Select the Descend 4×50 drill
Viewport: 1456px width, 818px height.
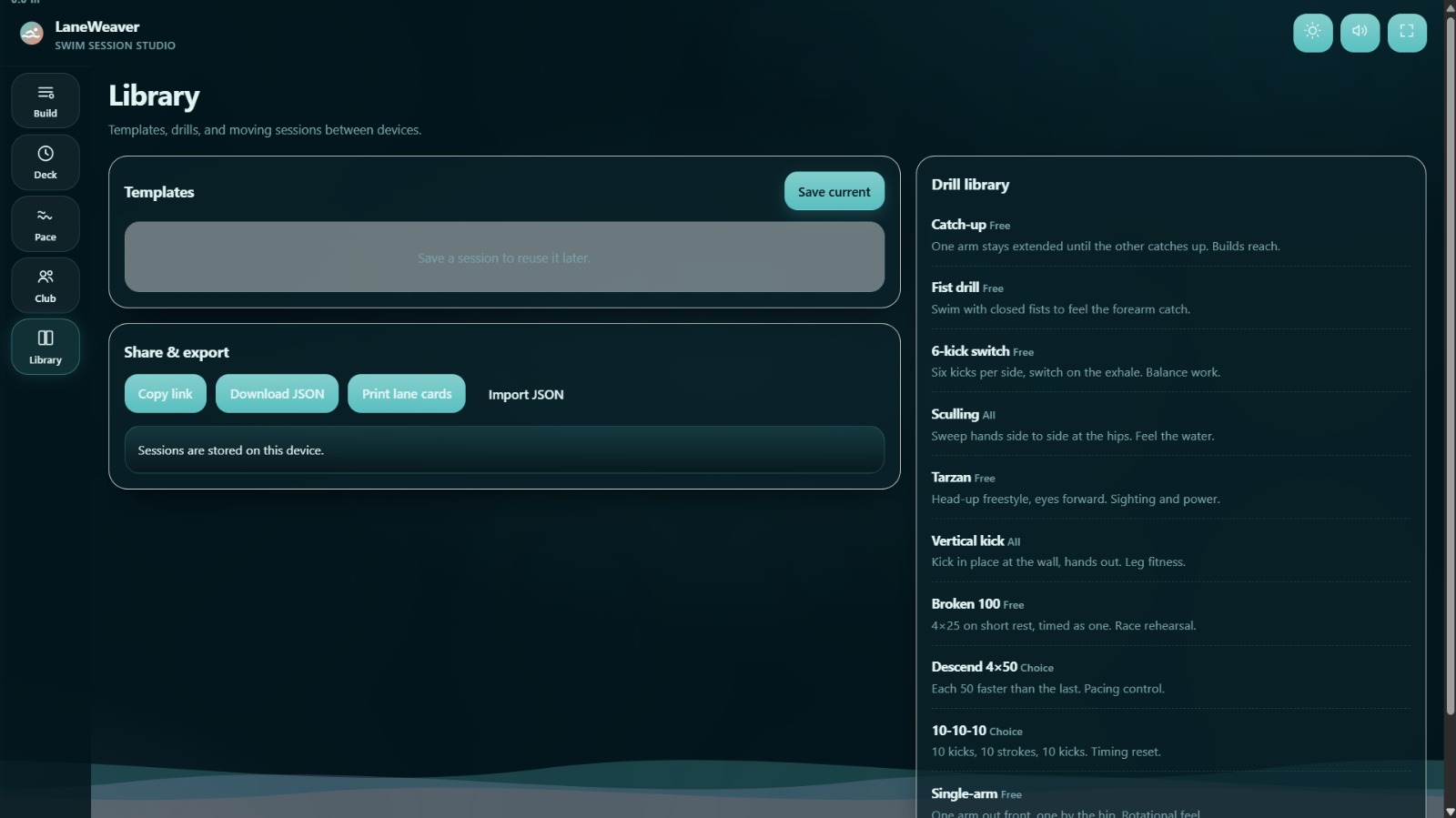pyautogui.click(x=1170, y=677)
